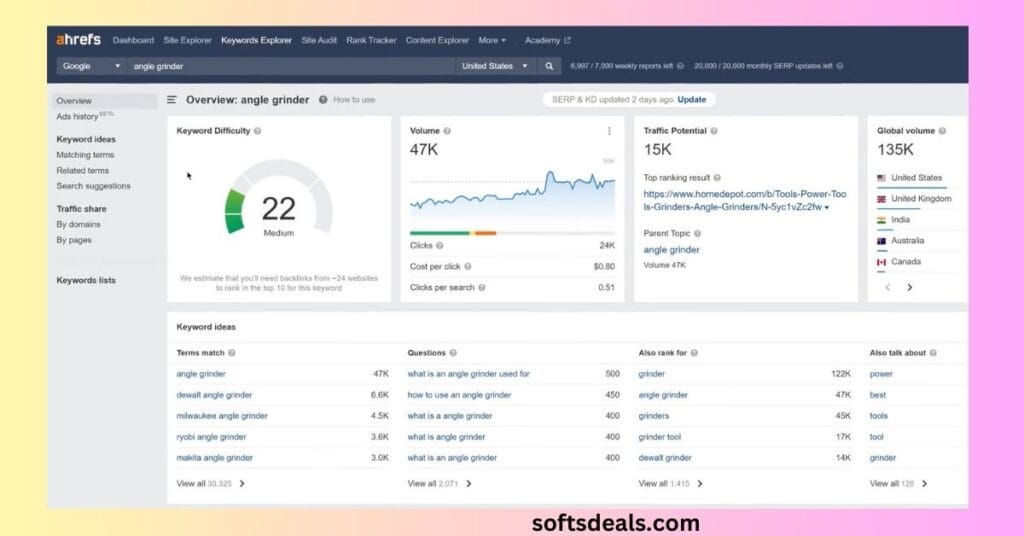Open the Site Audit tab
The image size is (1024, 536).
pyautogui.click(x=319, y=40)
